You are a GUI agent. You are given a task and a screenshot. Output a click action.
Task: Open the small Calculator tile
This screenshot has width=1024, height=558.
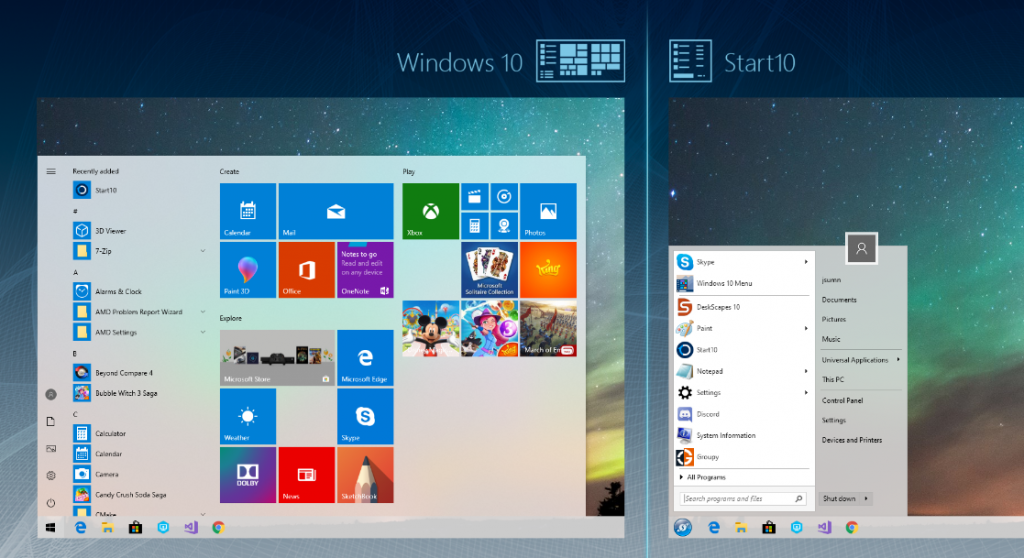click(475, 226)
